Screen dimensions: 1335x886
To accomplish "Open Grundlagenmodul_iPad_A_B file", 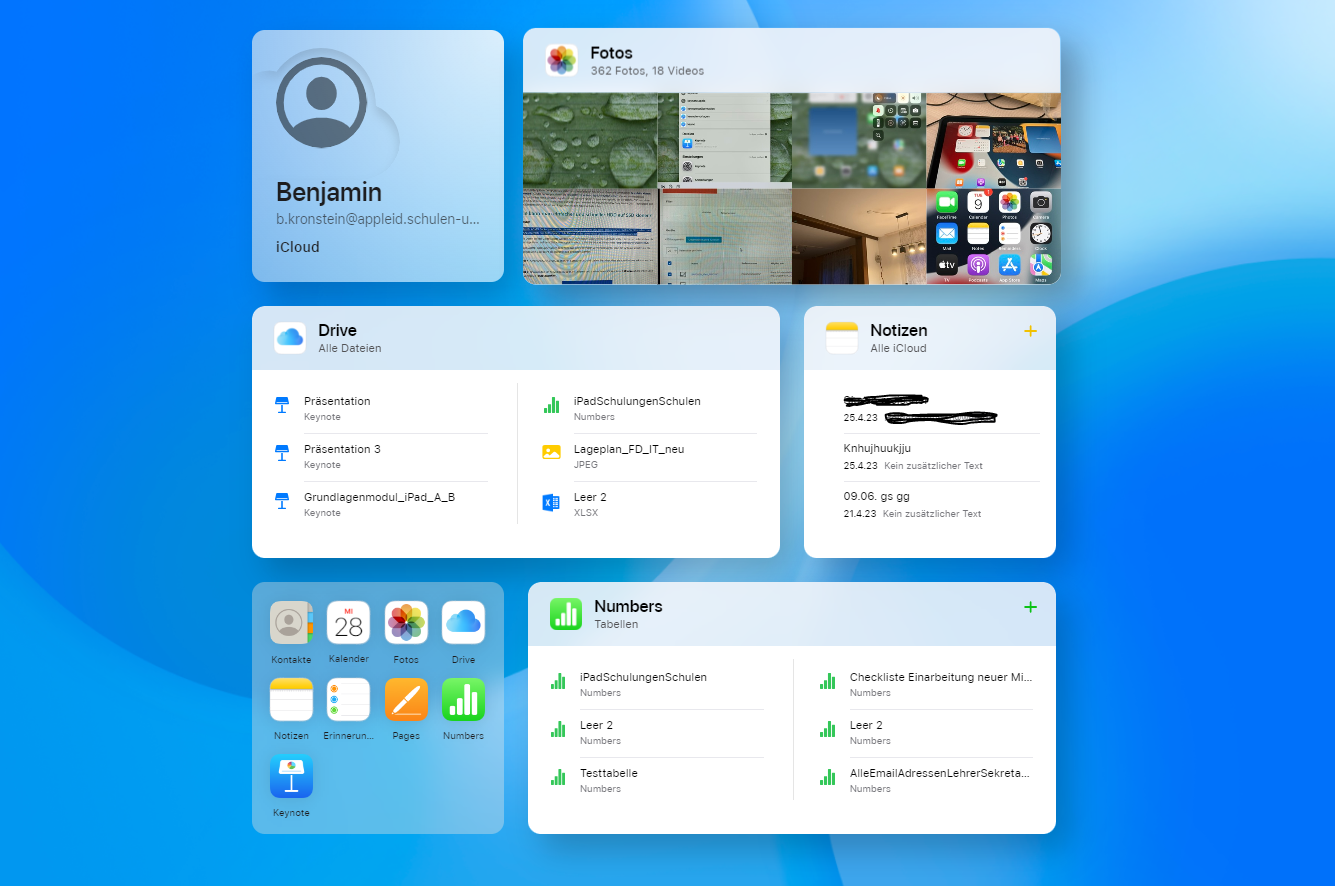I will 380,505.
